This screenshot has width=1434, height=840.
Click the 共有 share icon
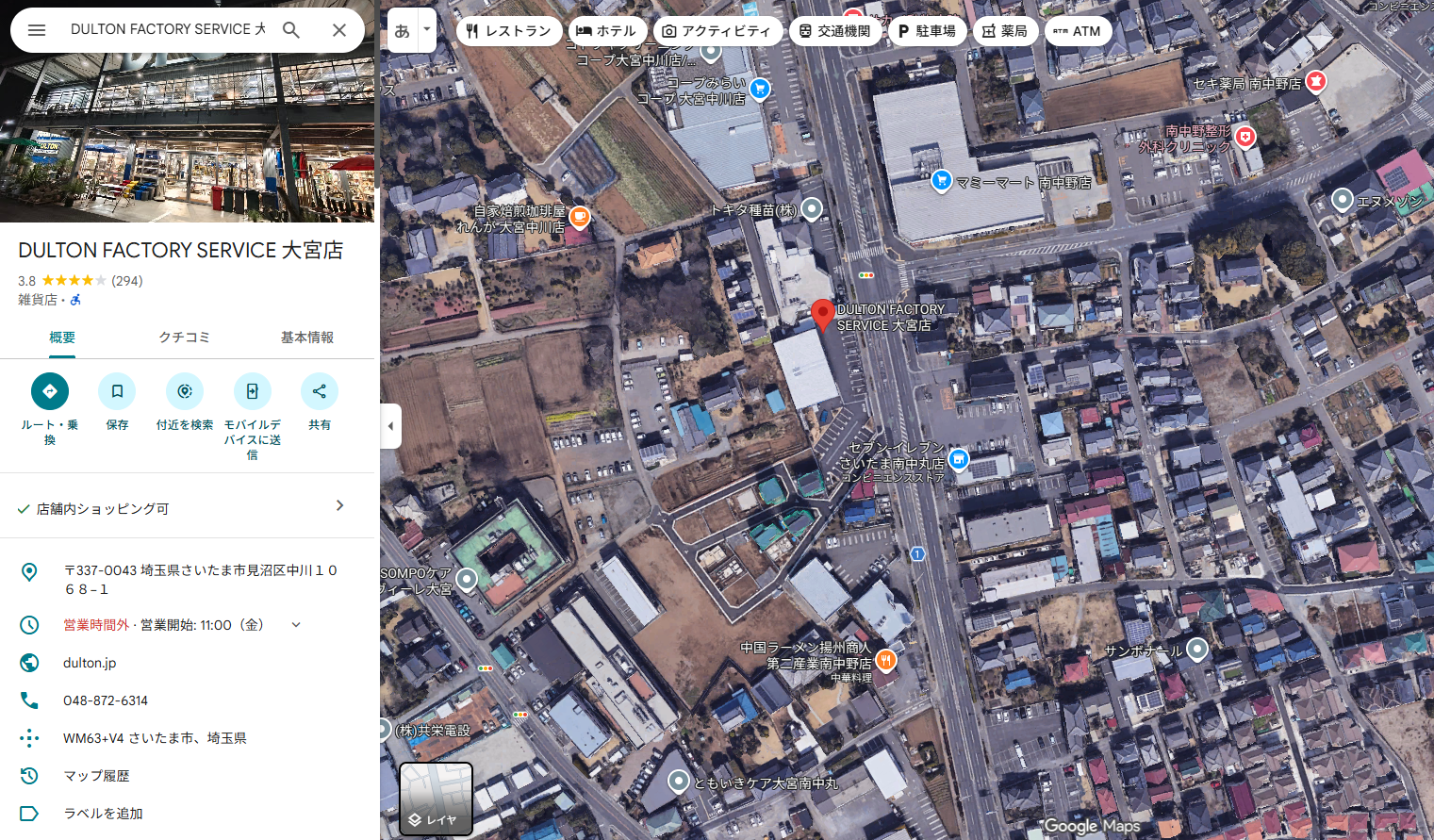click(320, 391)
